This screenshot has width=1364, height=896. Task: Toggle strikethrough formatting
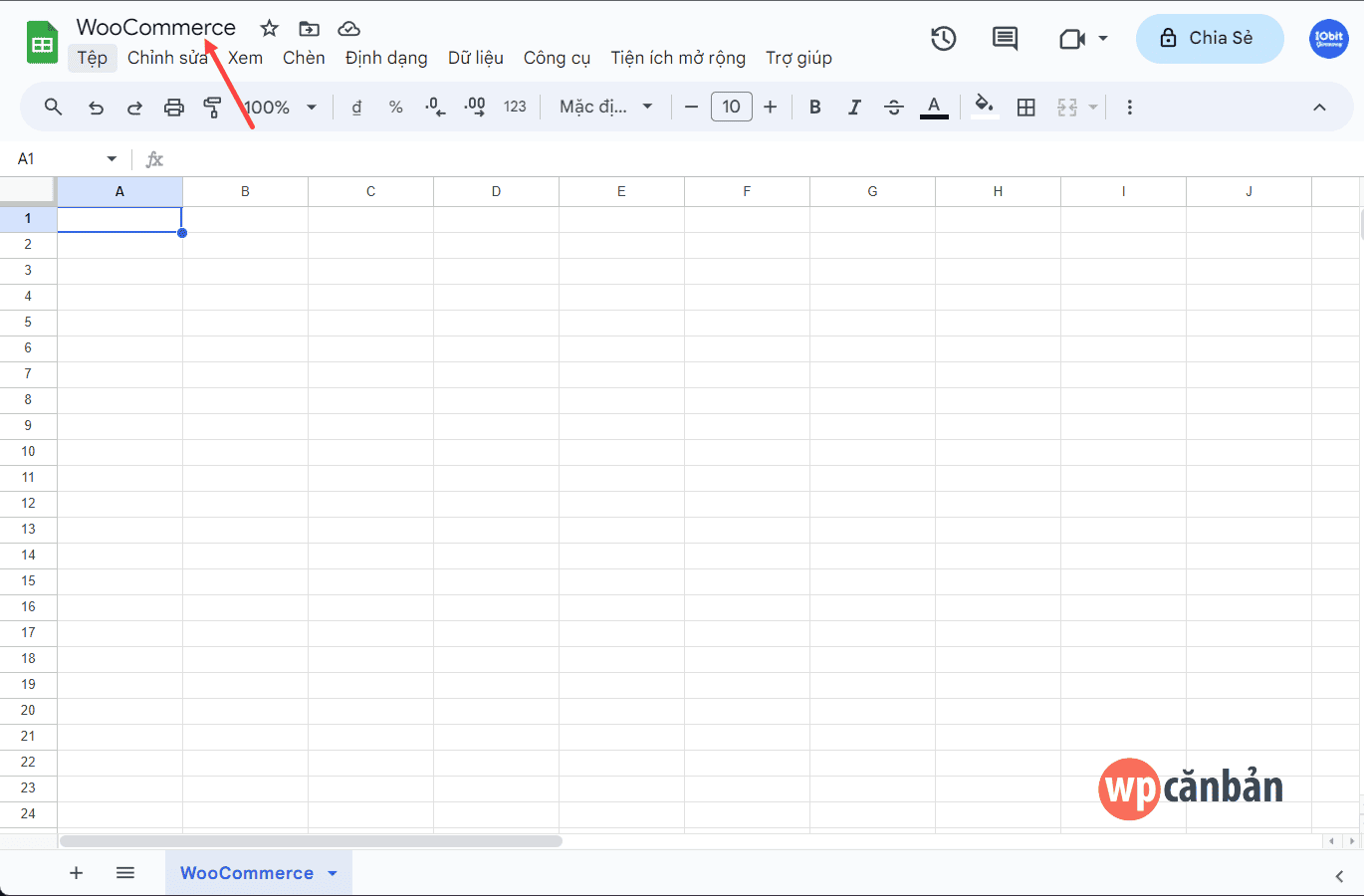click(x=894, y=107)
